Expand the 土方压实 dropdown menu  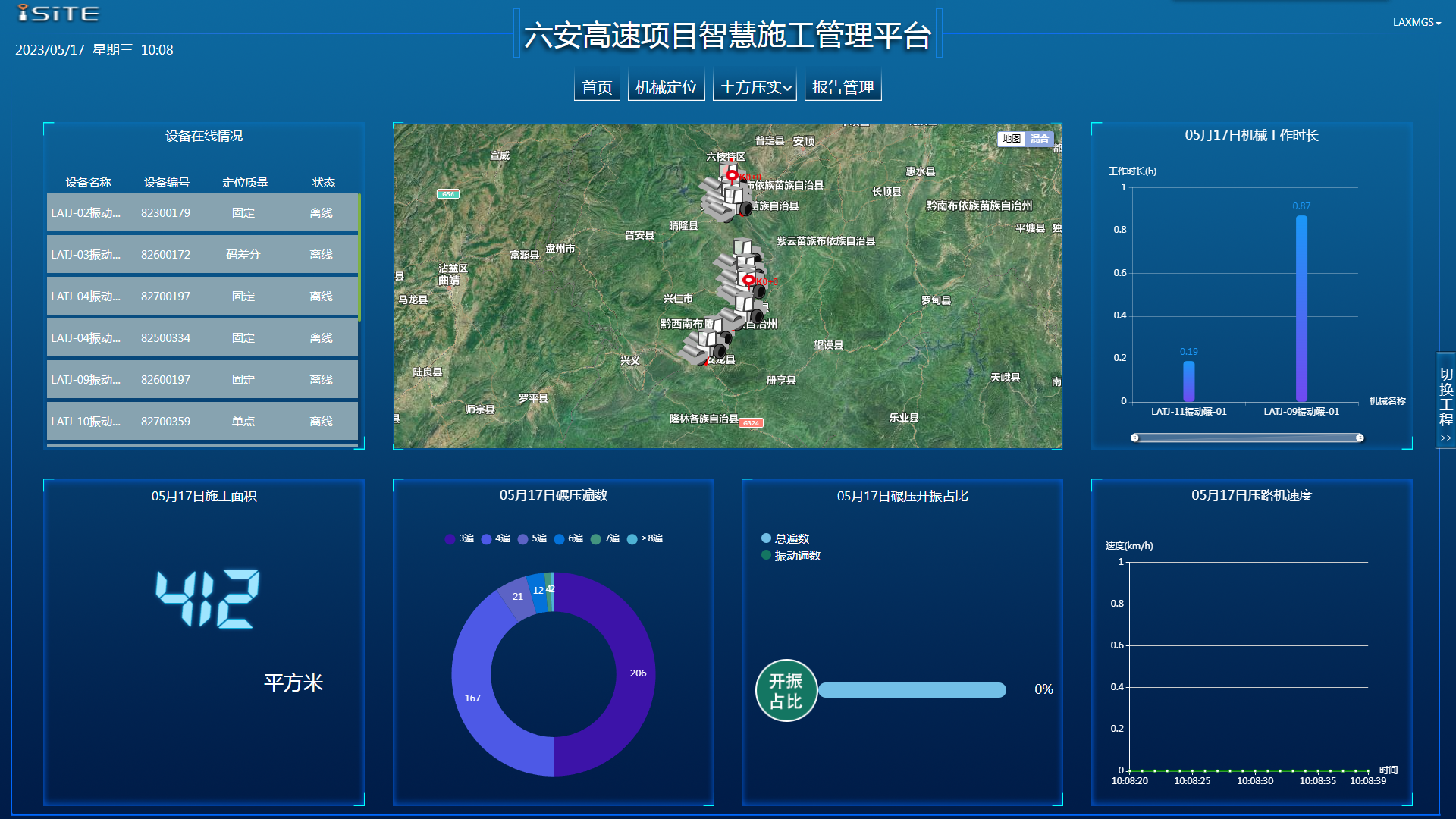click(x=755, y=87)
